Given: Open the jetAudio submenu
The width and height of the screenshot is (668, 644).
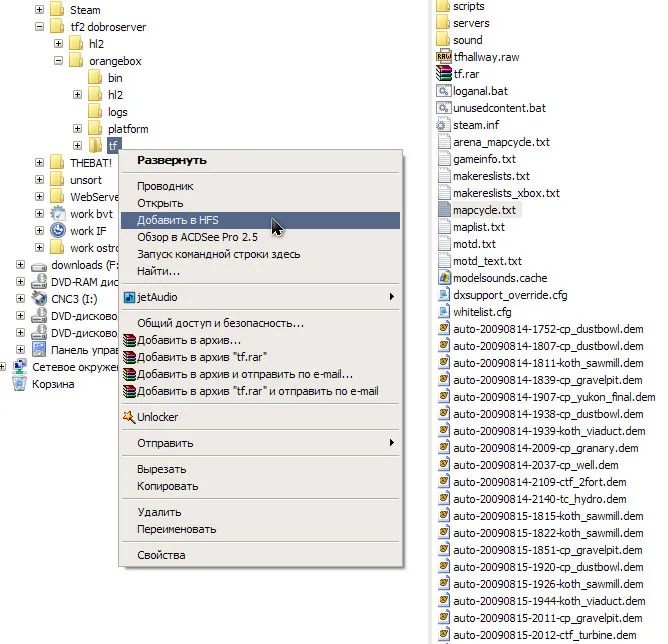Looking at the screenshot, I should (260, 297).
